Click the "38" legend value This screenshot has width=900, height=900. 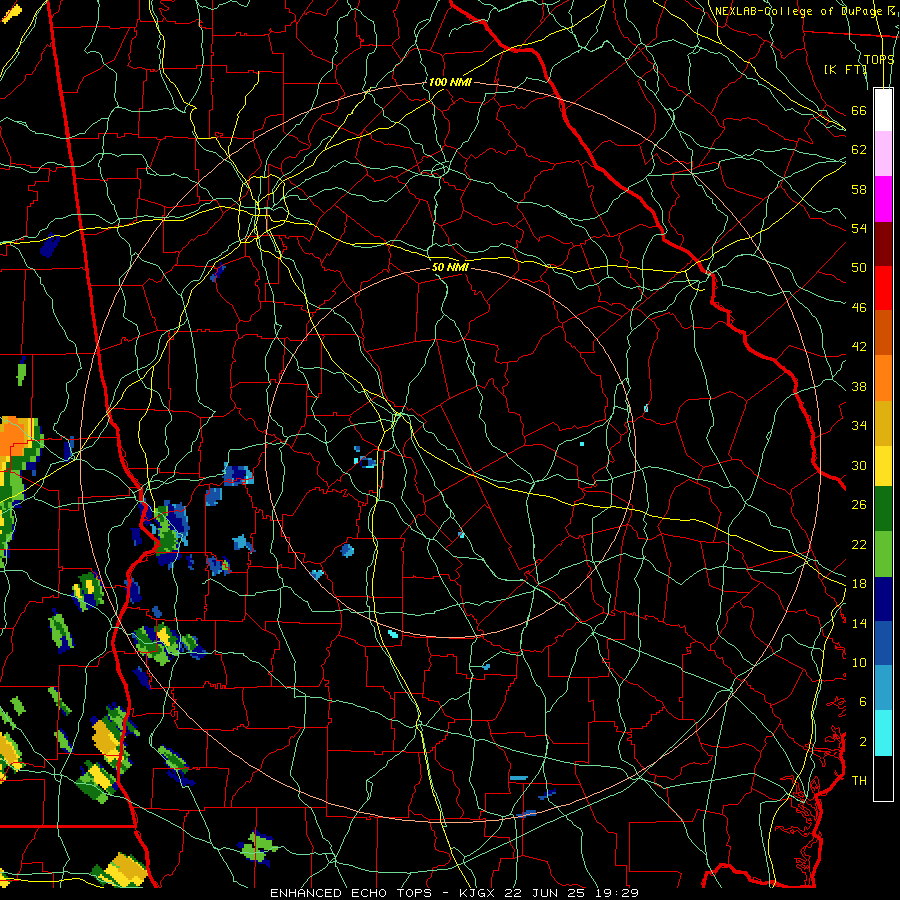(859, 386)
